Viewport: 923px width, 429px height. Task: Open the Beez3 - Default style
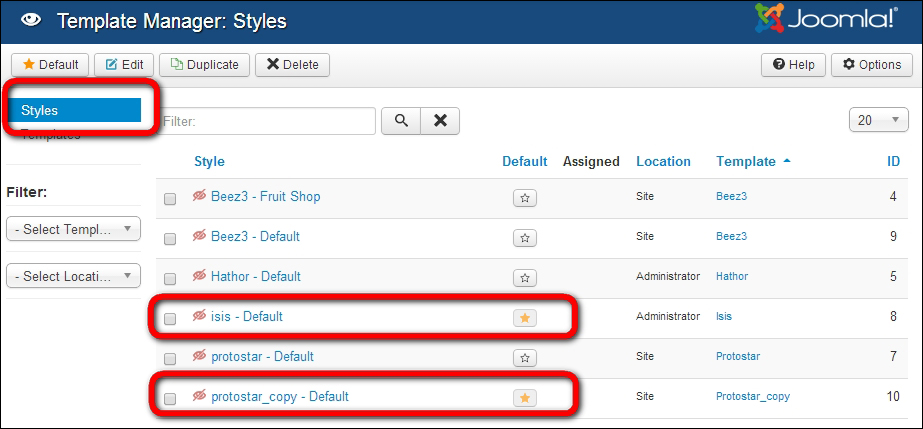tap(255, 237)
